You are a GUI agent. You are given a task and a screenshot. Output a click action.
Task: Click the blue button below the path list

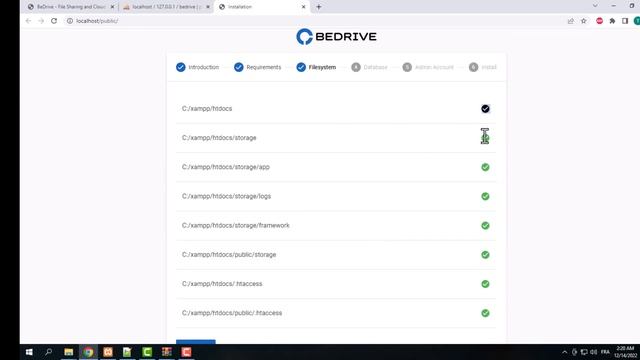[196, 342]
